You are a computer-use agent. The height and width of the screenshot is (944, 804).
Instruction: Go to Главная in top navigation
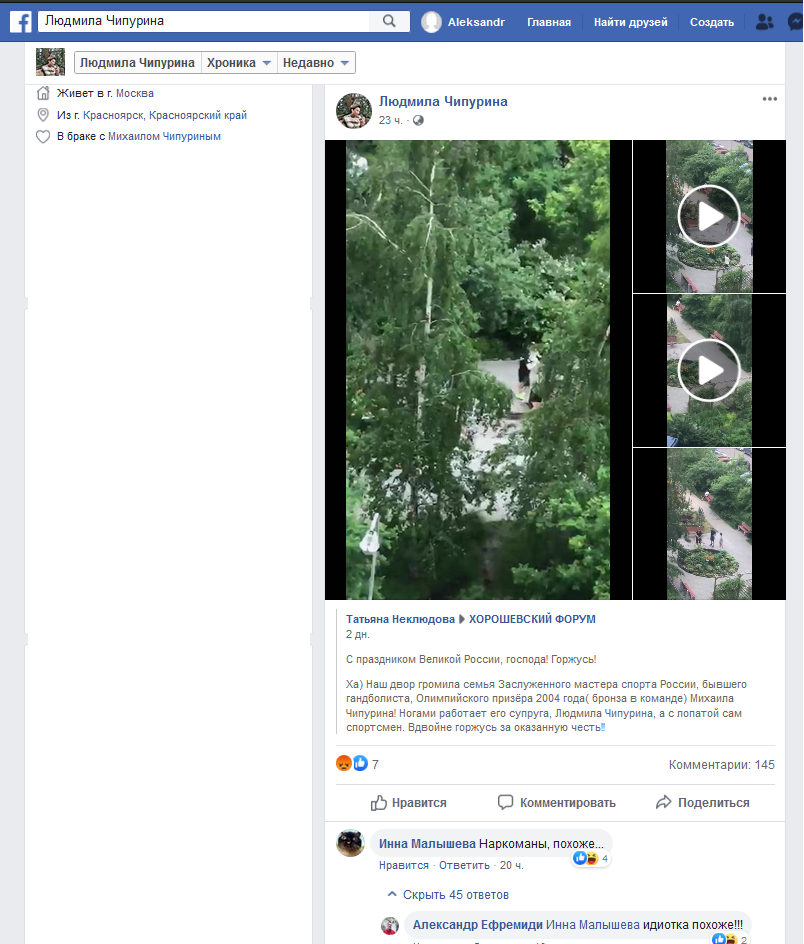coord(549,22)
